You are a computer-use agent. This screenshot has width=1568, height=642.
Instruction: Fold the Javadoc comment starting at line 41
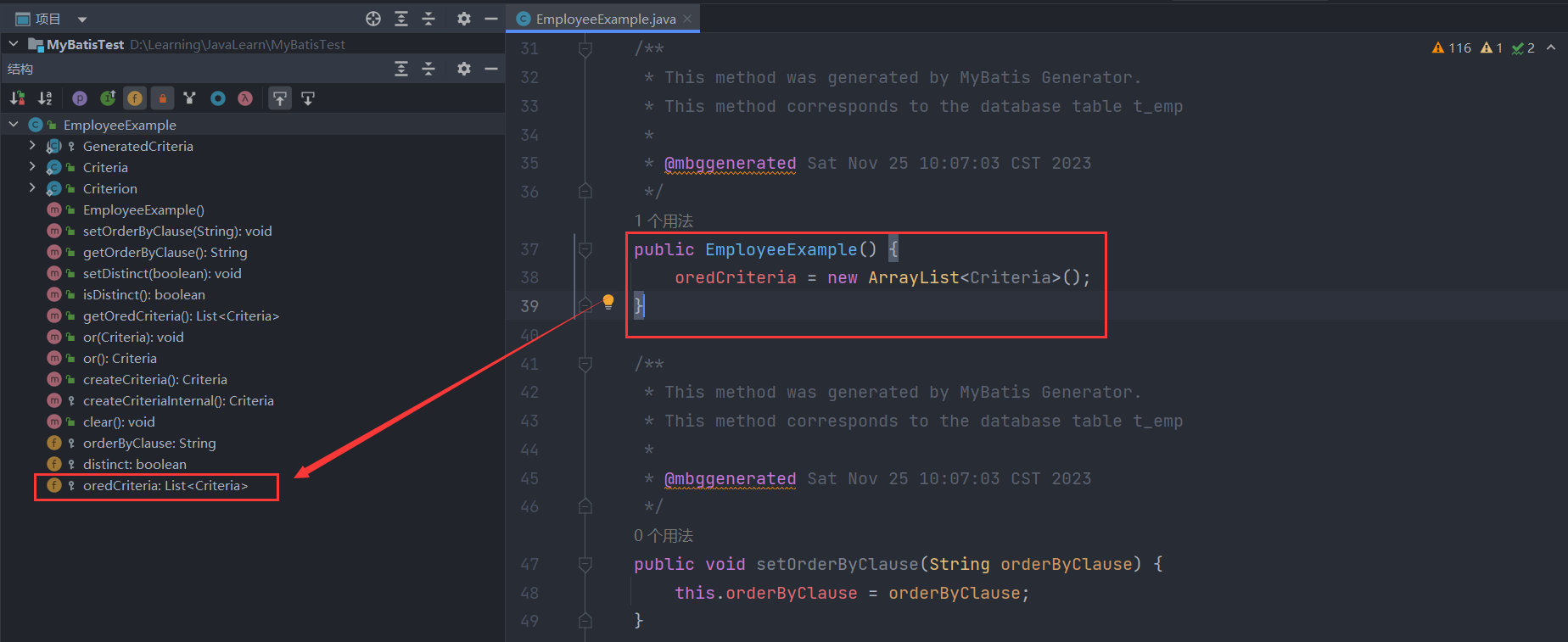585,364
